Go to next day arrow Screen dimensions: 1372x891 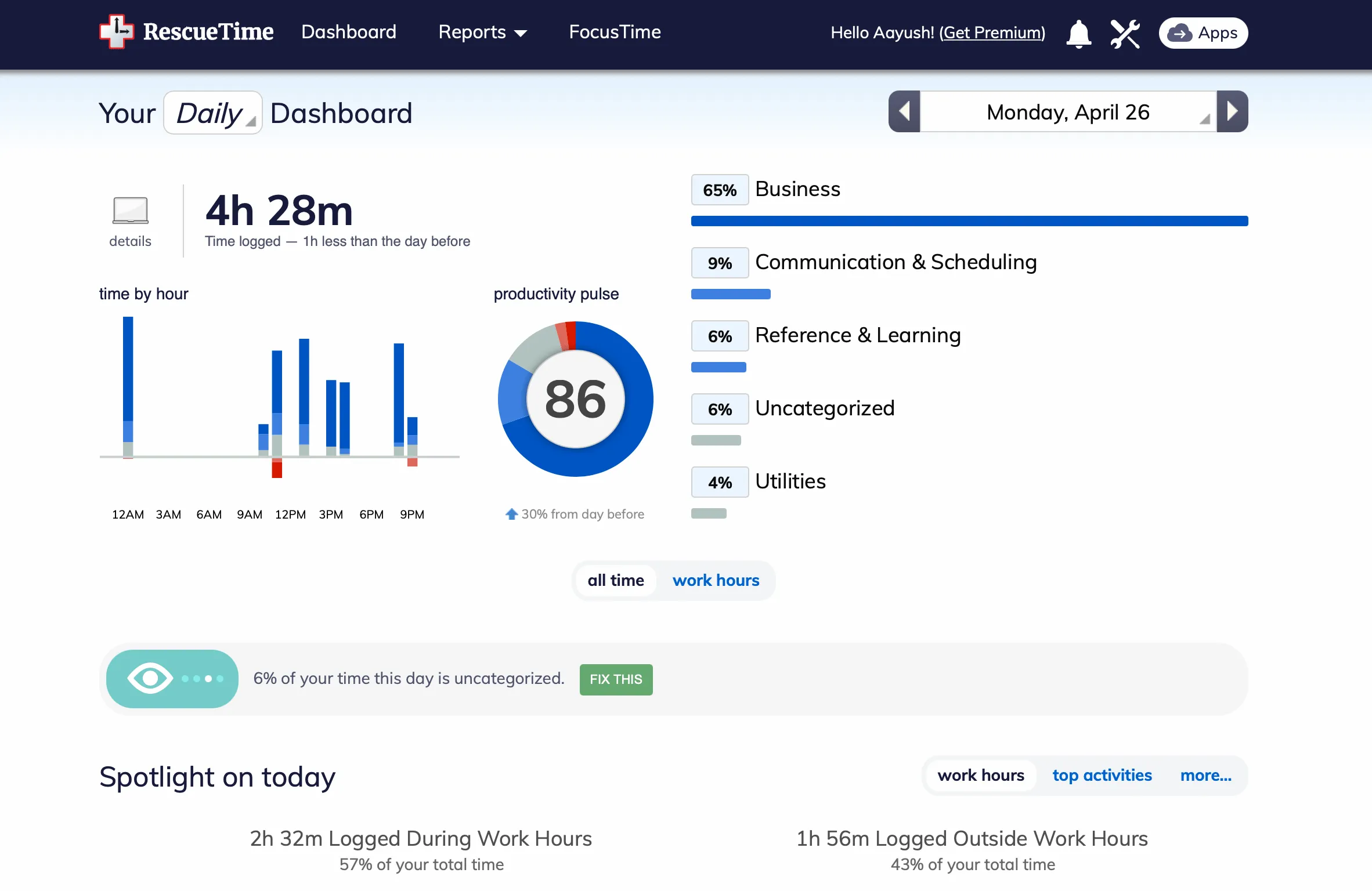click(x=1233, y=111)
